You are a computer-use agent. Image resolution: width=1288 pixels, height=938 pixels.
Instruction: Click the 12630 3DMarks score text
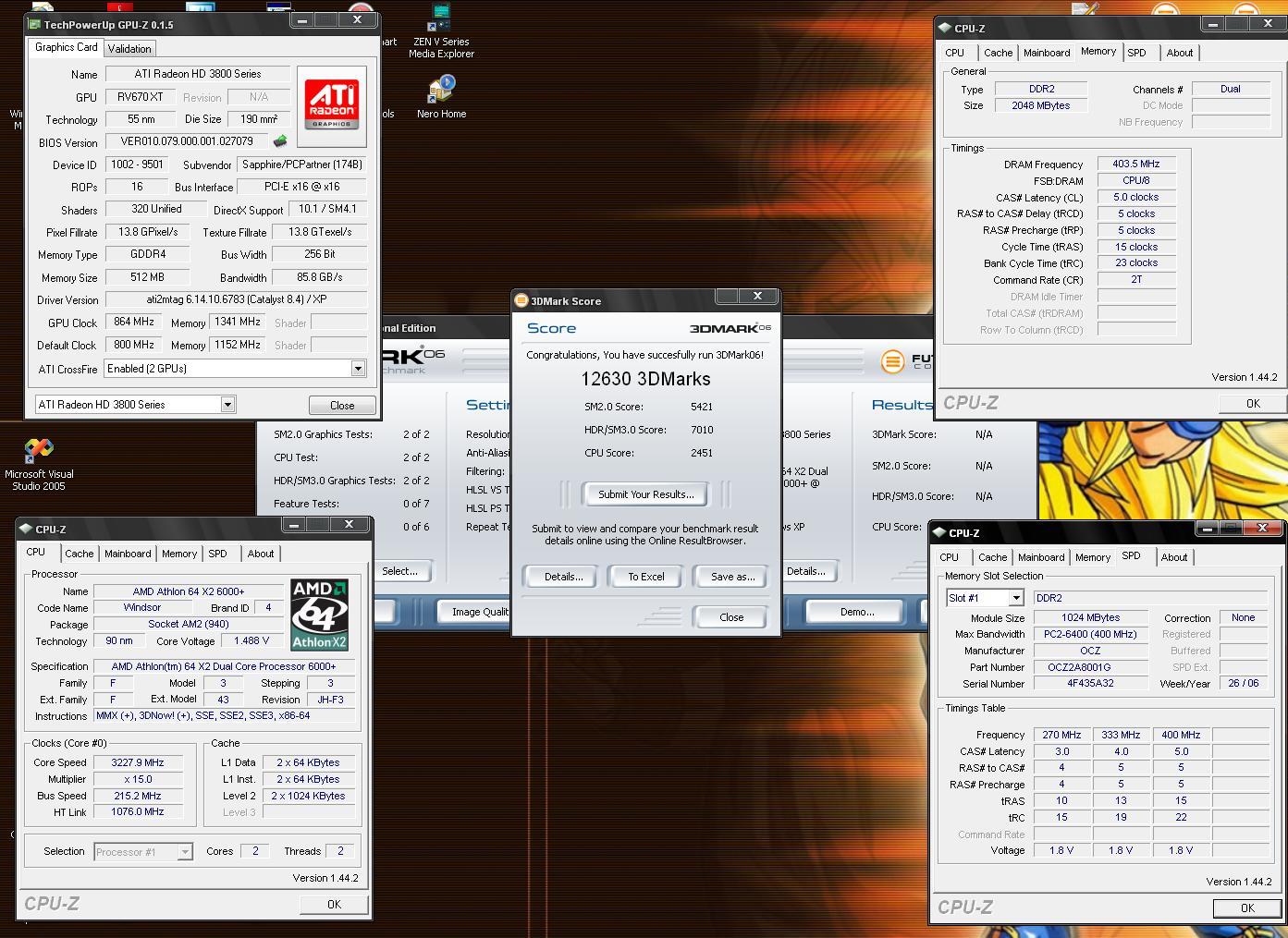coord(645,379)
